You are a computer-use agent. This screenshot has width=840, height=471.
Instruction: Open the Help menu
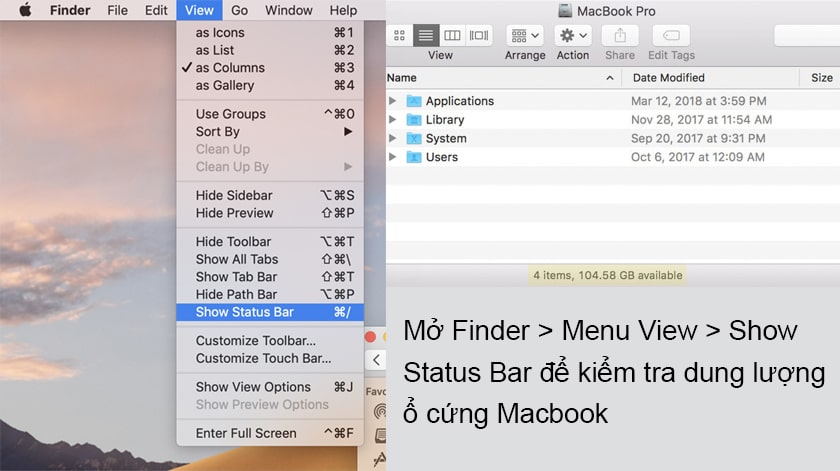pyautogui.click(x=343, y=10)
